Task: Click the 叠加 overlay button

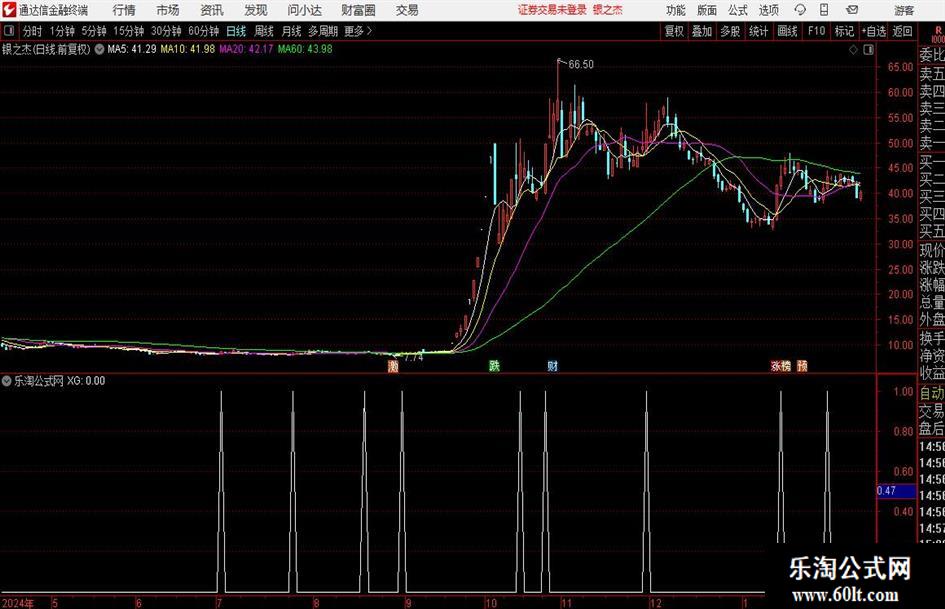Action: click(702, 31)
